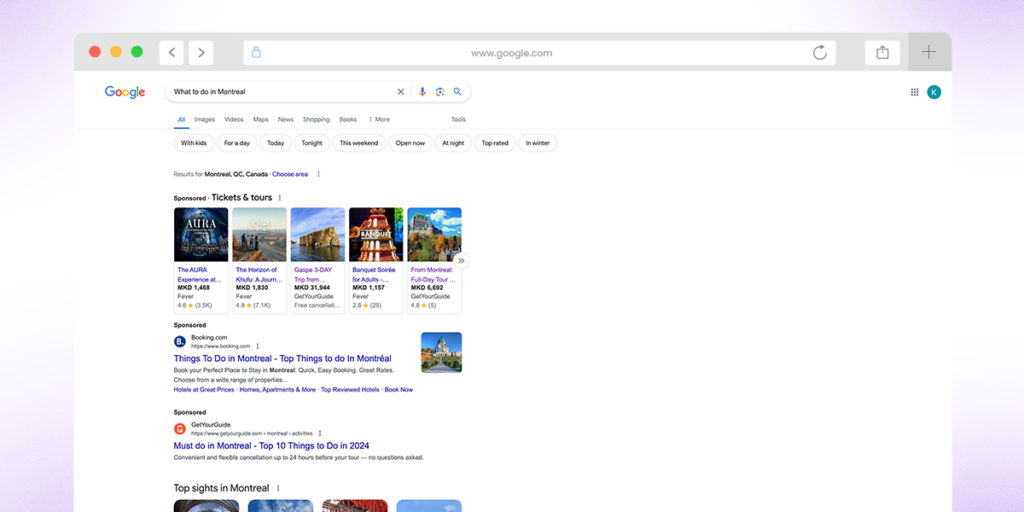Start voice search with microphone icon
The height and width of the screenshot is (512, 1024).
click(x=423, y=92)
